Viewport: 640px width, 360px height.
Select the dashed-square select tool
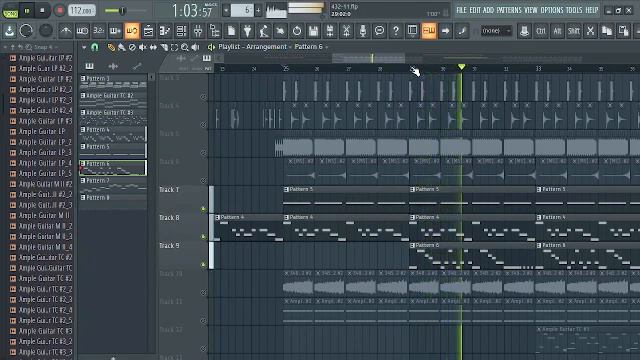(x=174, y=47)
